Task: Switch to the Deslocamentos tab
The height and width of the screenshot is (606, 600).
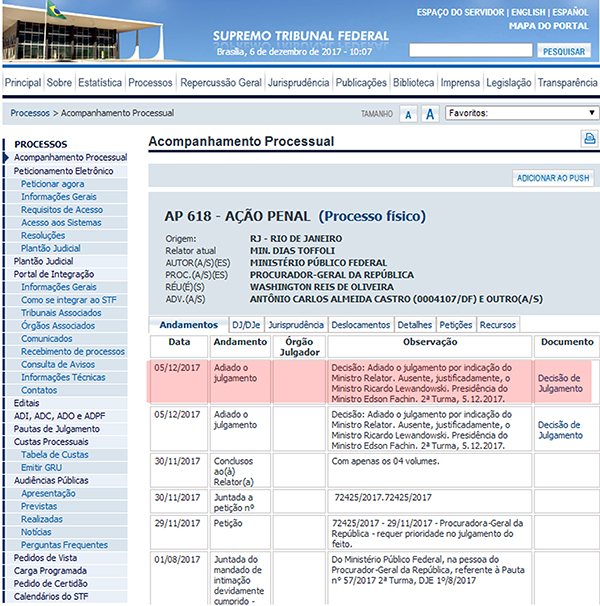Action: tap(361, 325)
